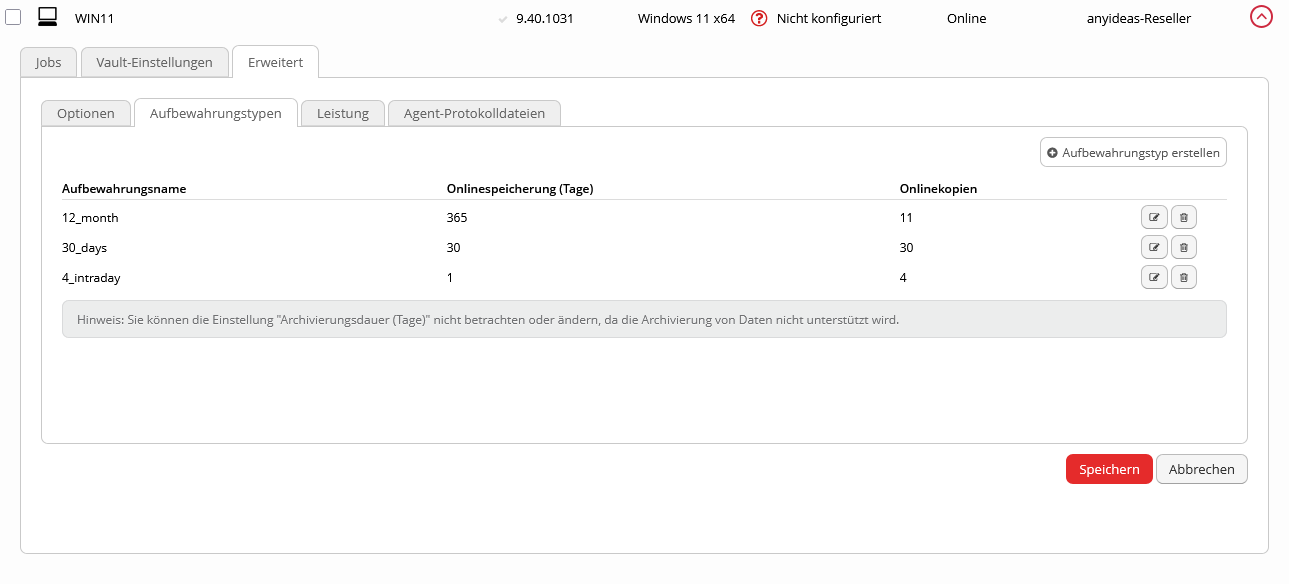Click the WIN11 computer icon
The image size is (1289, 584).
(47, 17)
